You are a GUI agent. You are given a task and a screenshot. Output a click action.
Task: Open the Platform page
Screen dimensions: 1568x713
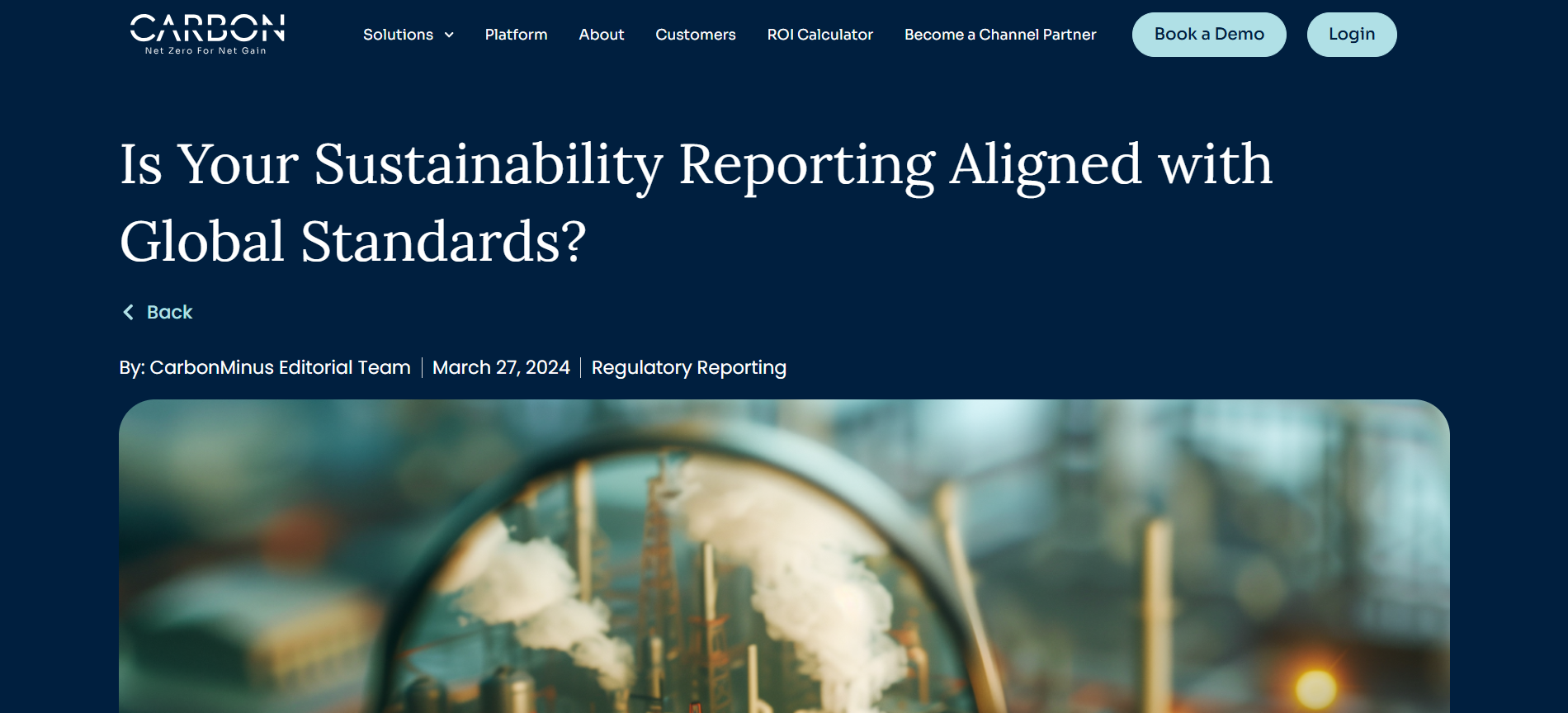(x=516, y=35)
